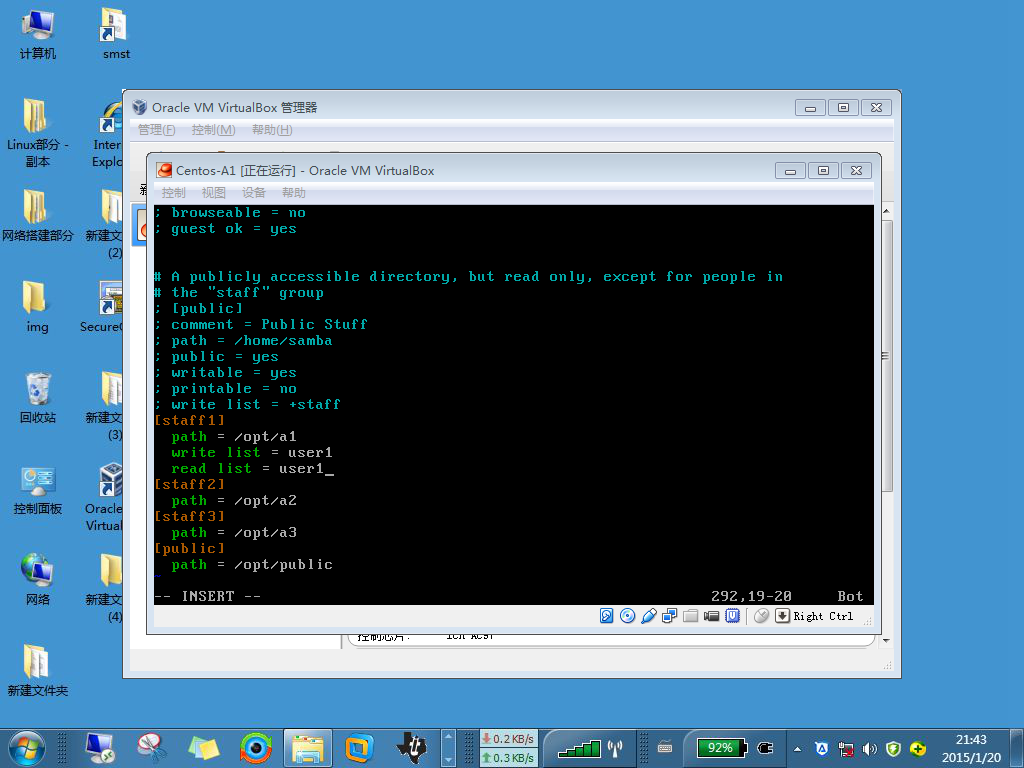This screenshot has height=768, width=1024.
Task: Open the 计算机 desktop icon
Action: [x=38, y=33]
